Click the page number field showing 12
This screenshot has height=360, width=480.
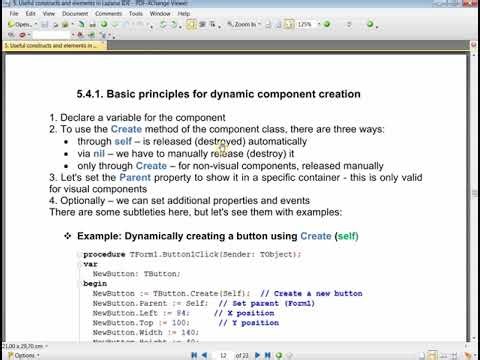point(223,356)
